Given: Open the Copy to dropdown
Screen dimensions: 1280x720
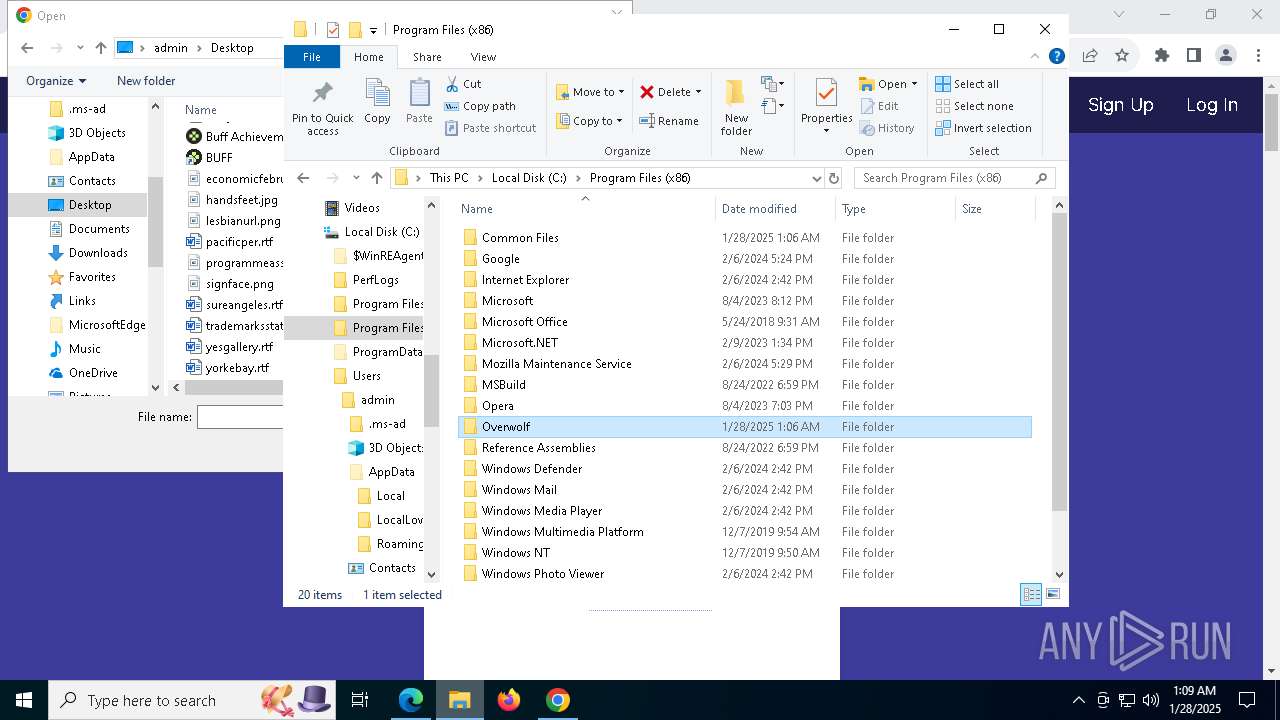Looking at the screenshot, I should pyautogui.click(x=589, y=121).
